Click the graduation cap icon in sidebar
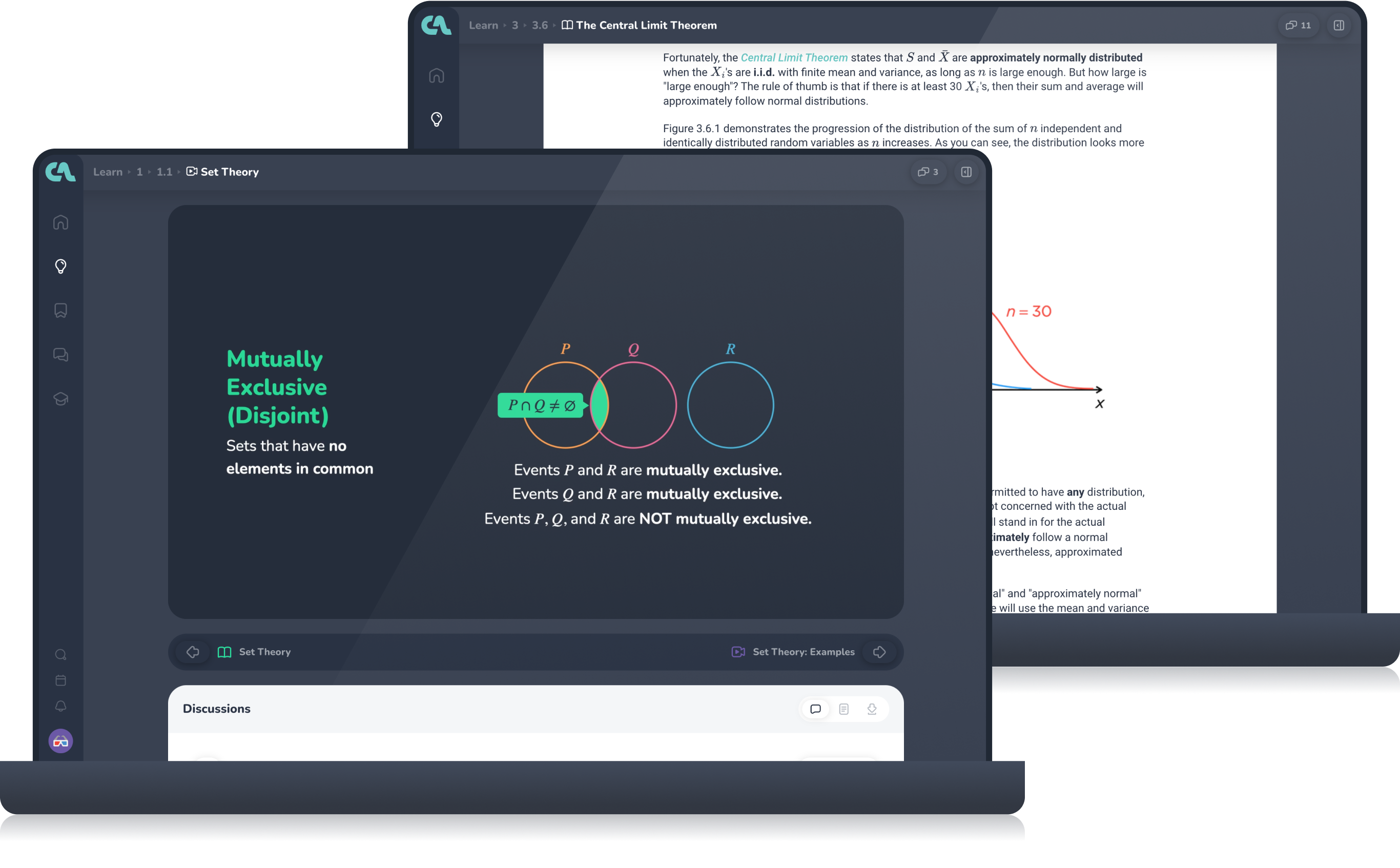The height and width of the screenshot is (868, 1400). click(x=60, y=397)
